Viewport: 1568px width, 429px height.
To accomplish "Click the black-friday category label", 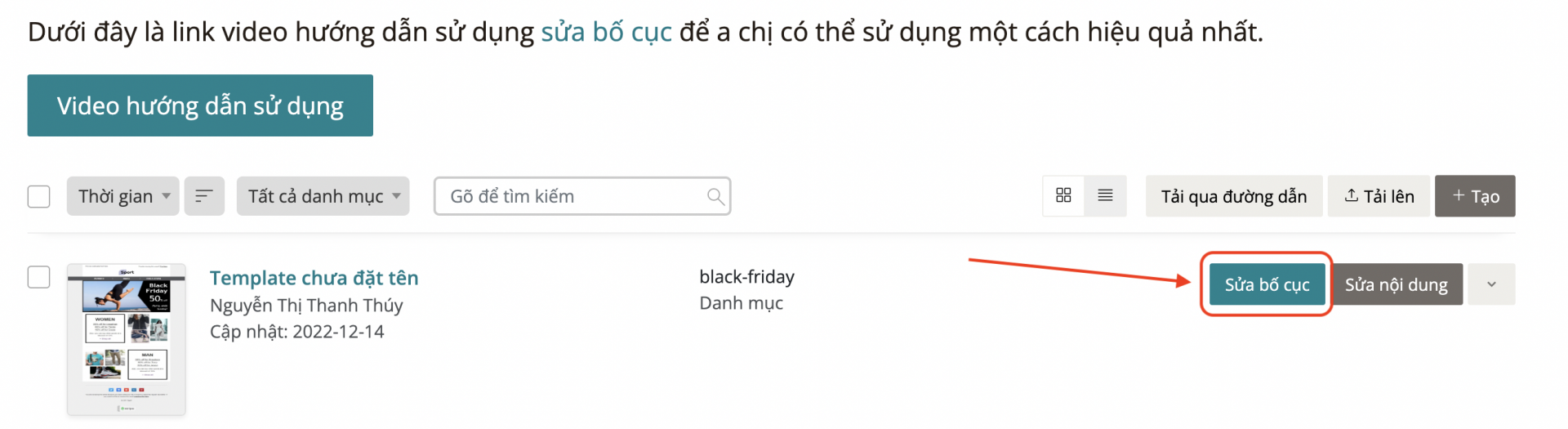I will click(x=747, y=277).
